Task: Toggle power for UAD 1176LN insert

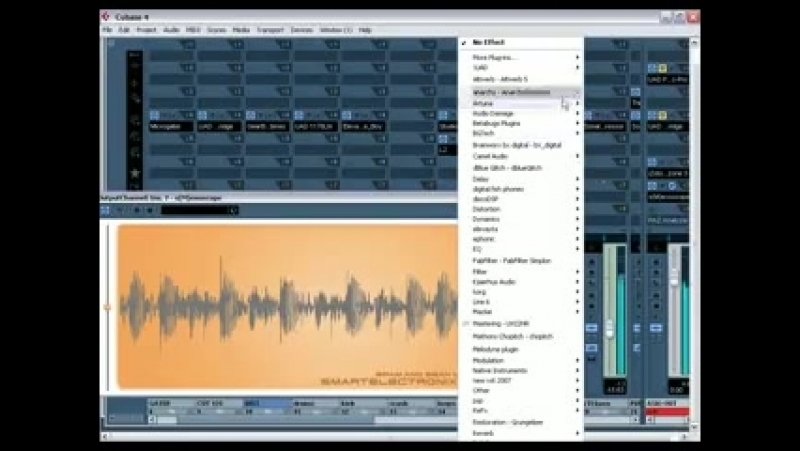Action: coord(299,115)
